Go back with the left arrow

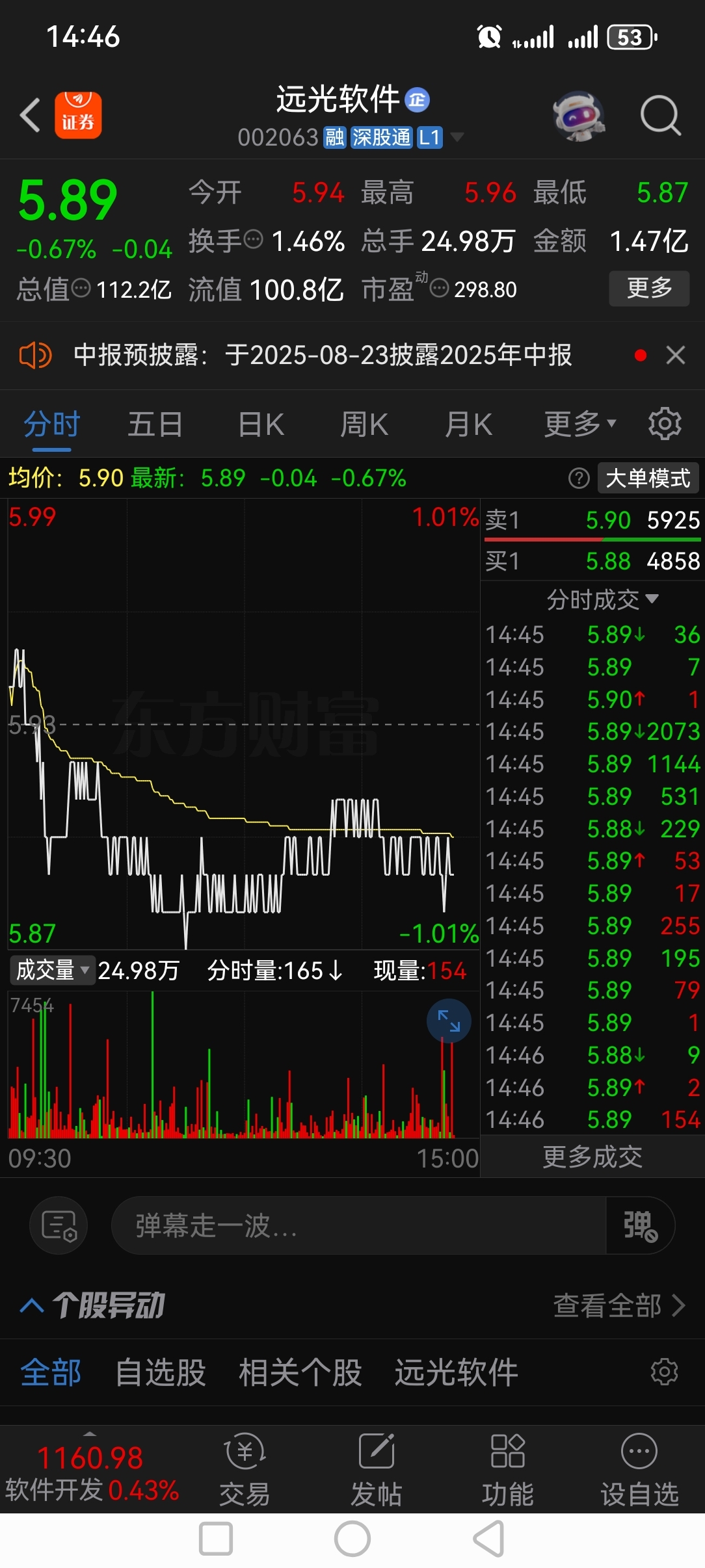pos(30,115)
